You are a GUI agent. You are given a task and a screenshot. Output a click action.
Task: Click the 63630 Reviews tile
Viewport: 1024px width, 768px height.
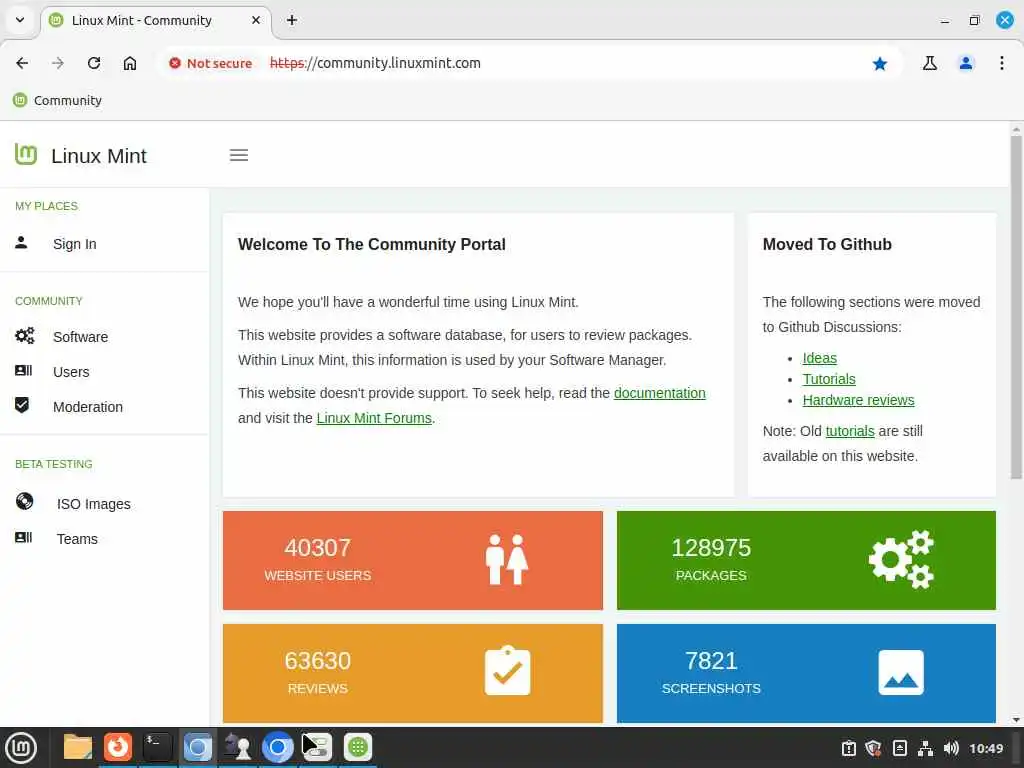coord(413,673)
